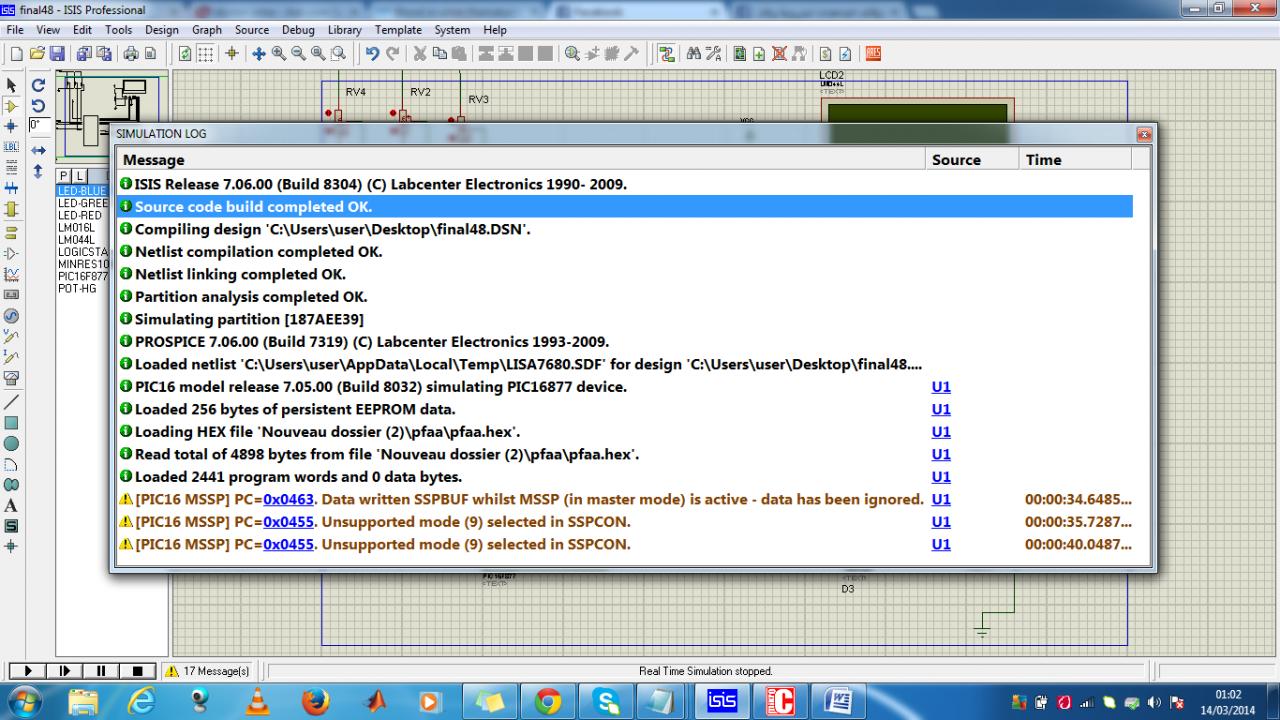Open the Debug menu

[298, 30]
